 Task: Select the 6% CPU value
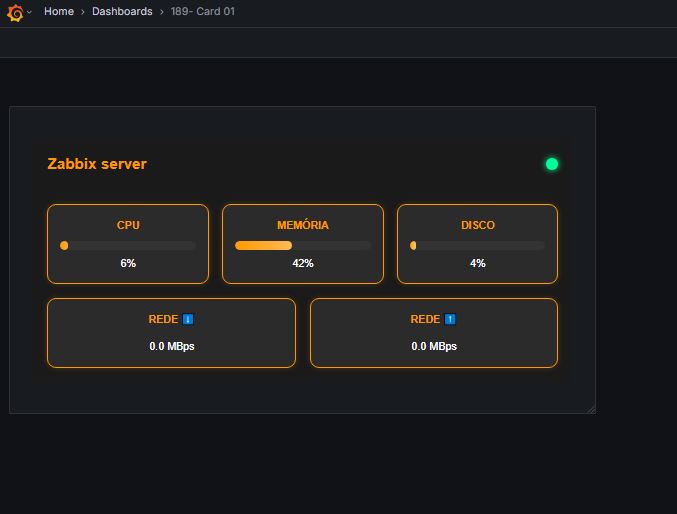coord(128,263)
